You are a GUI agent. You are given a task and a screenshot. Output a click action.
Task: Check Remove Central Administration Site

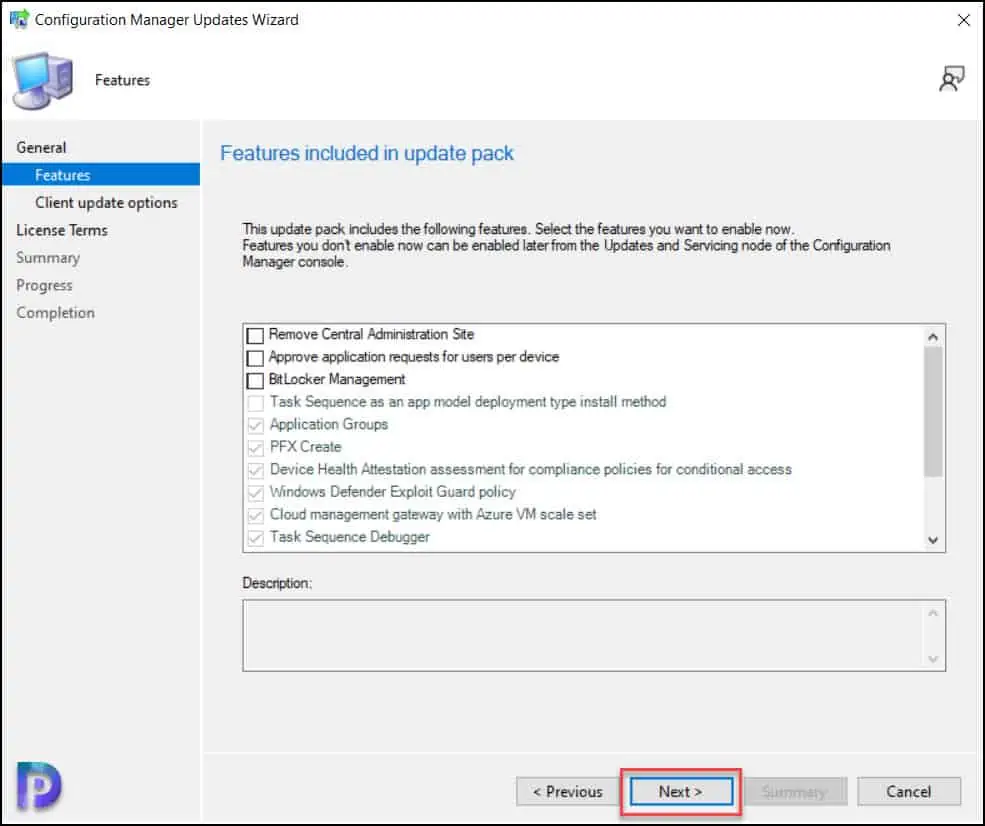pos(255,335)
